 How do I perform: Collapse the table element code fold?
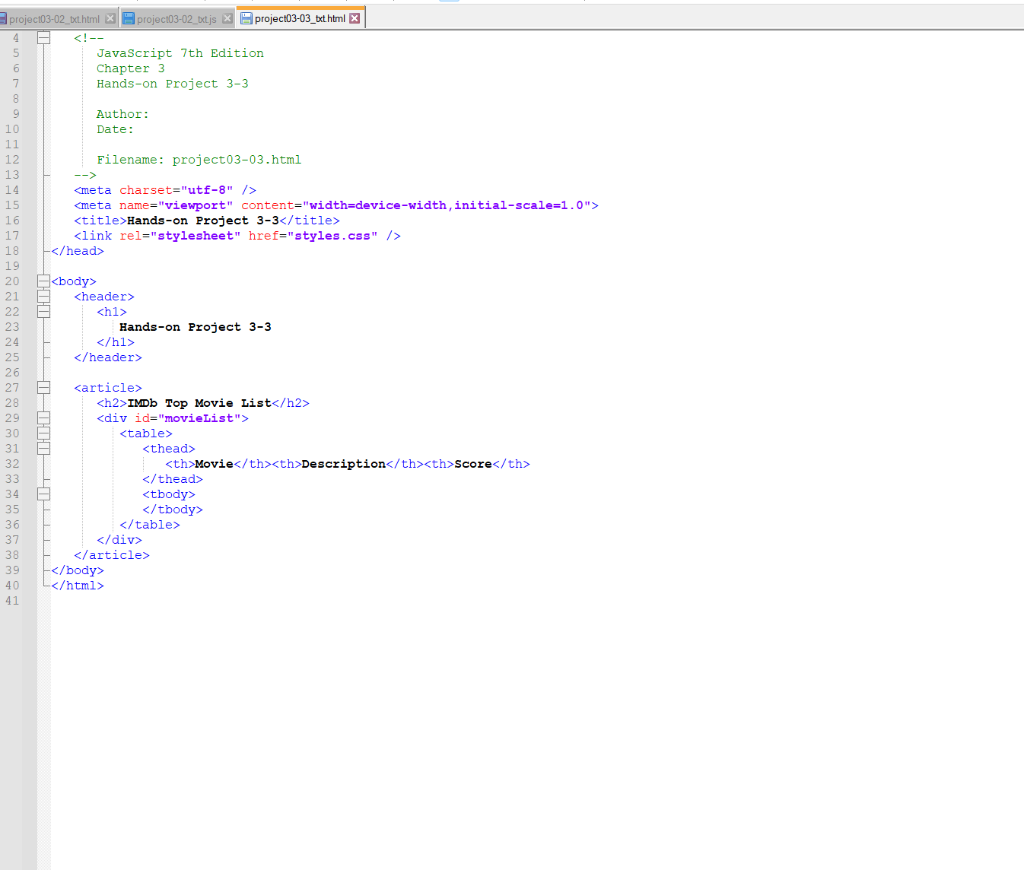[42, 433]
